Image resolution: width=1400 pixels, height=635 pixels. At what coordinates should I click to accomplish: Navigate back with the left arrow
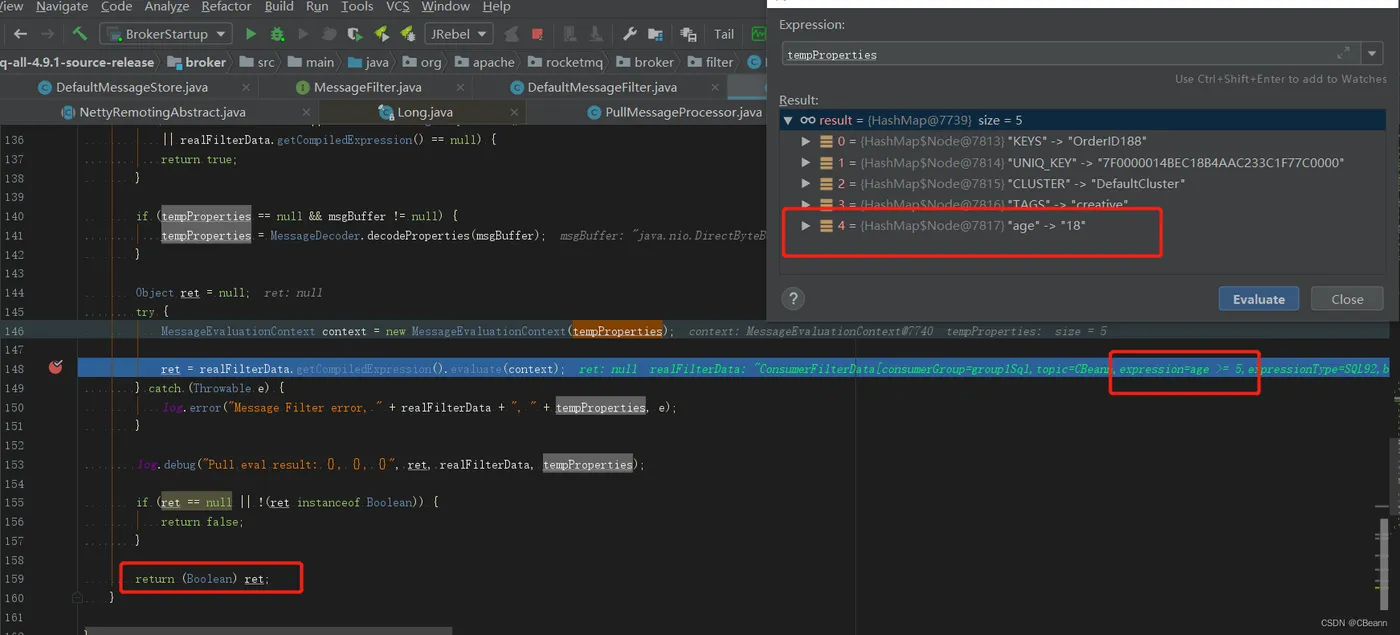coord(20,34)
